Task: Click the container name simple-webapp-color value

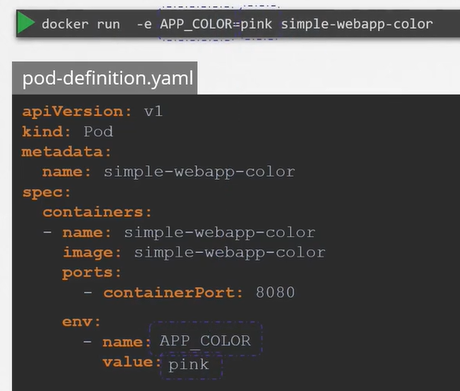Action: [x=219, y=233]
